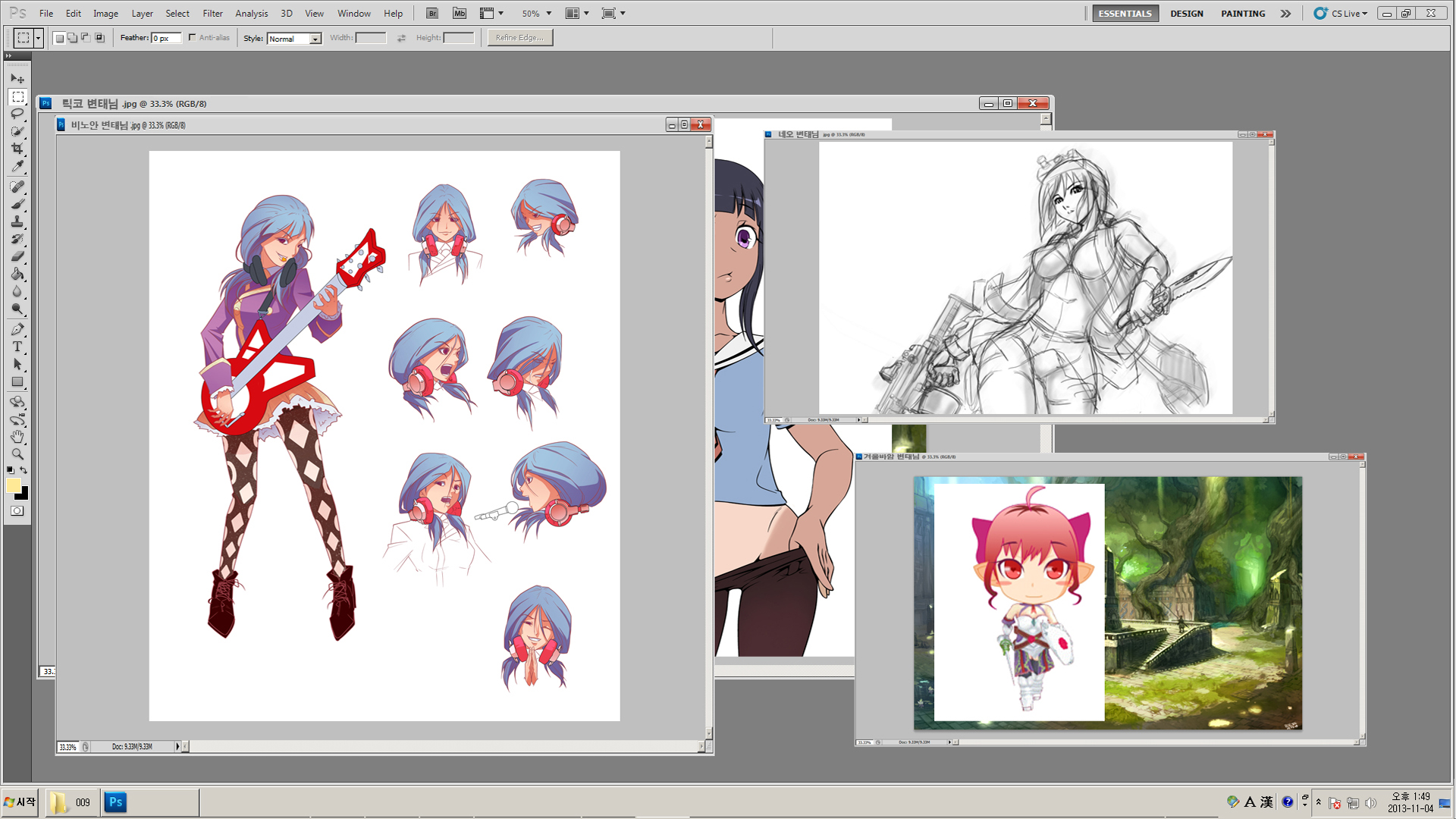Swap foreground and background colors
This screenshot has height=819, width=1456.
24,470
